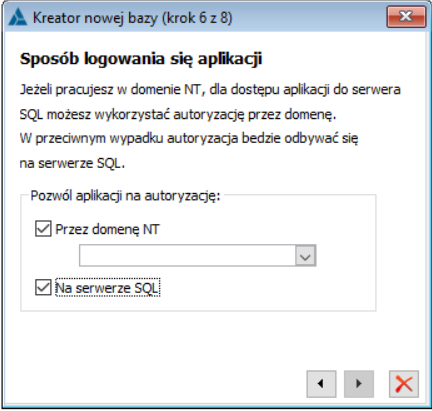
Task: Go back to the previous wizard step
Action: 321,384
